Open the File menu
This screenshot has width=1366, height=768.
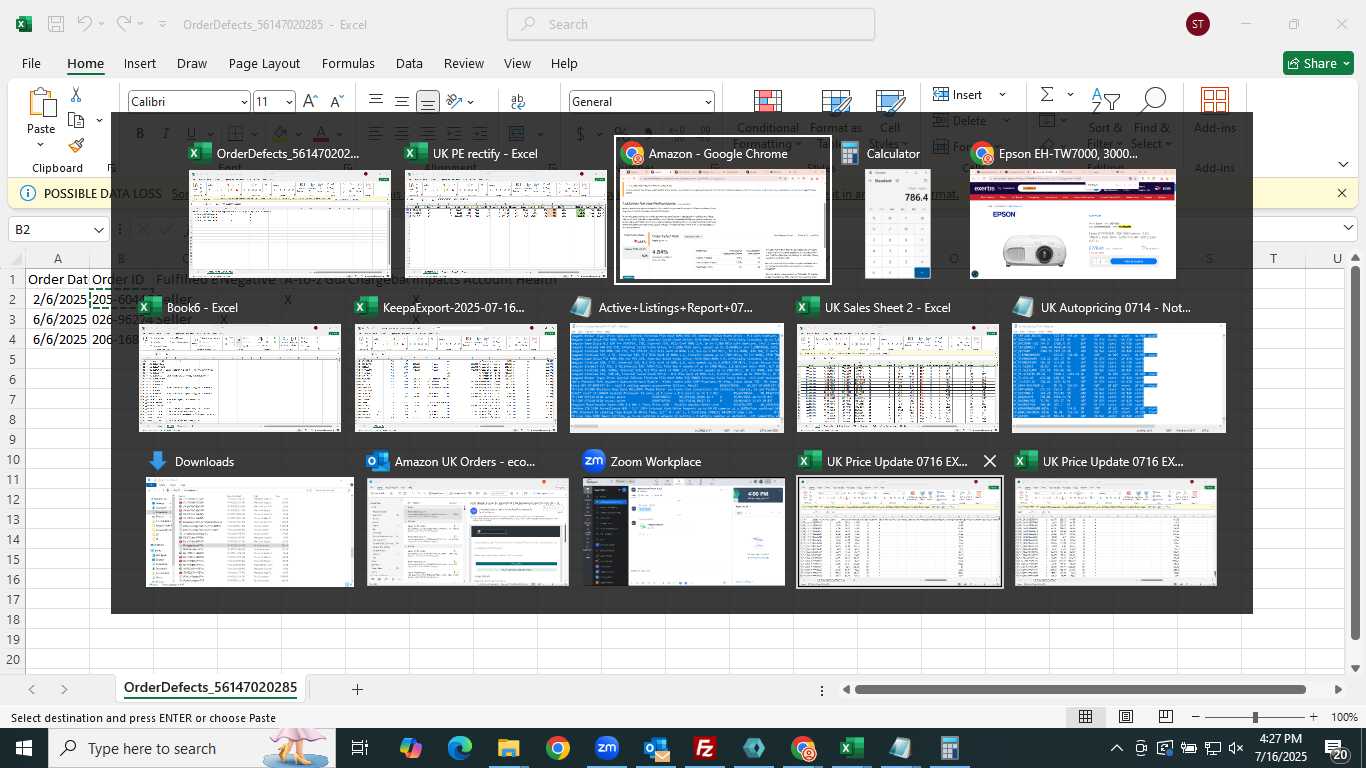[31, 63]
